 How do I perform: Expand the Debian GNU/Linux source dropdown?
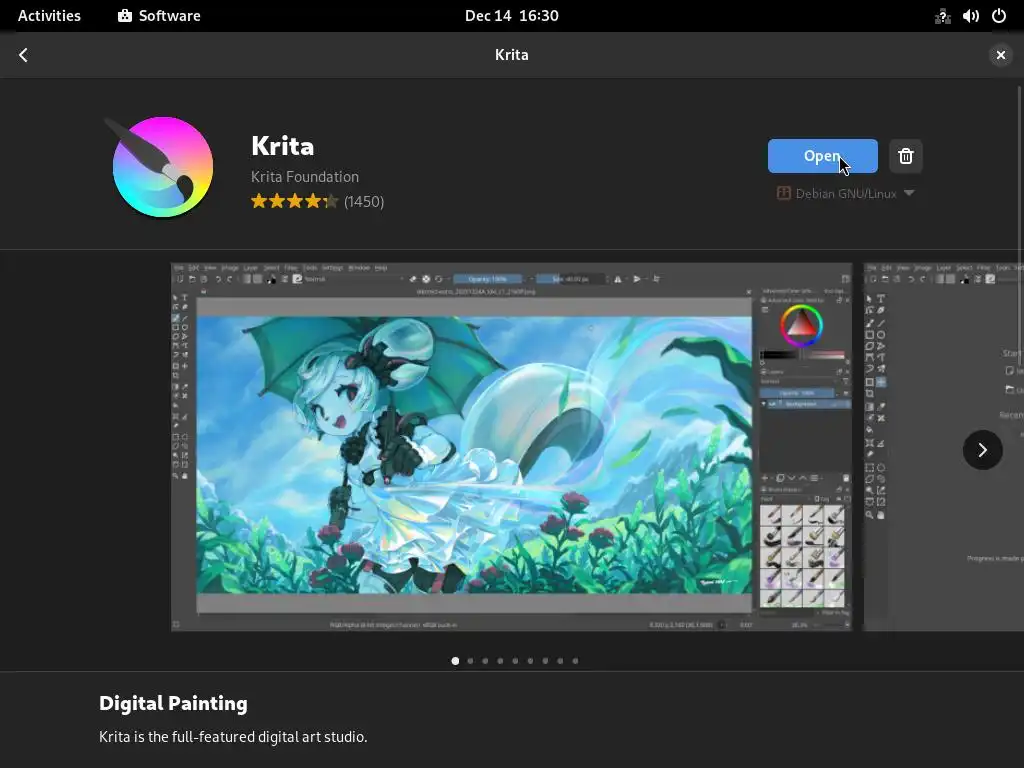pos(845,193)
